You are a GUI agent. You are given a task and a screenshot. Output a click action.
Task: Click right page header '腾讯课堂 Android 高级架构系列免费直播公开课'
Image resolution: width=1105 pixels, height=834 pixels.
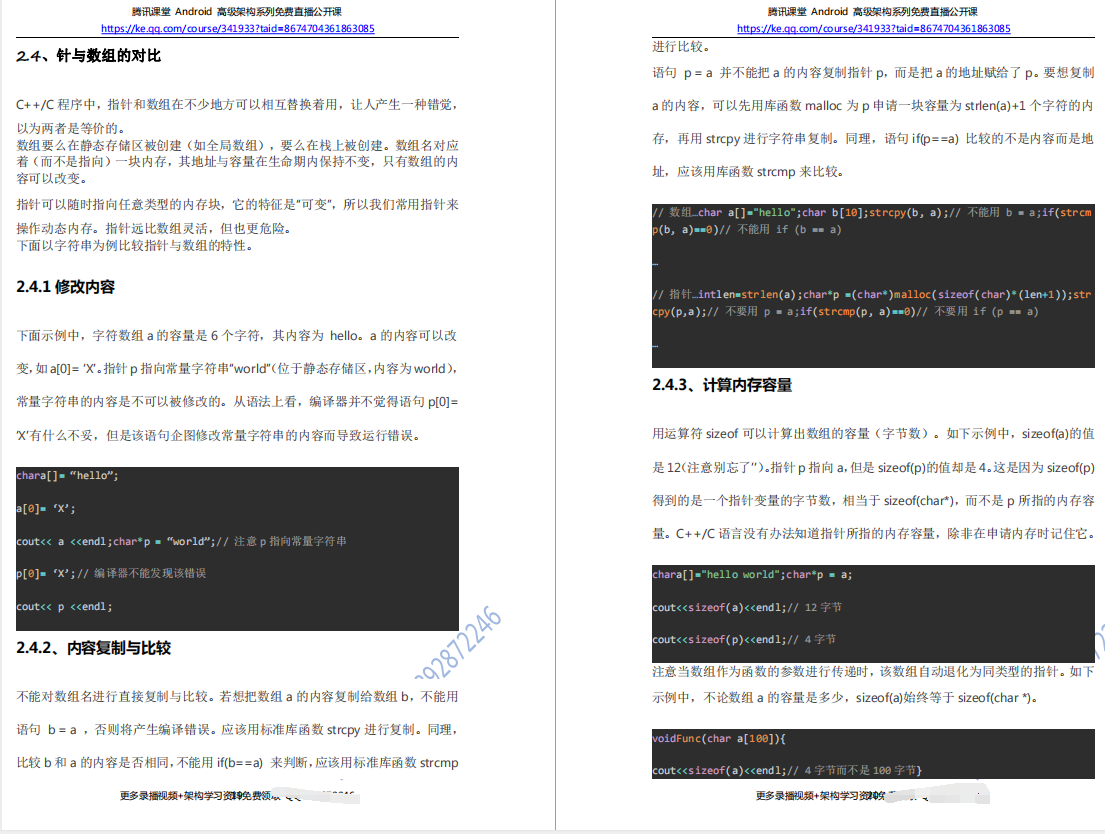(872, 11)
